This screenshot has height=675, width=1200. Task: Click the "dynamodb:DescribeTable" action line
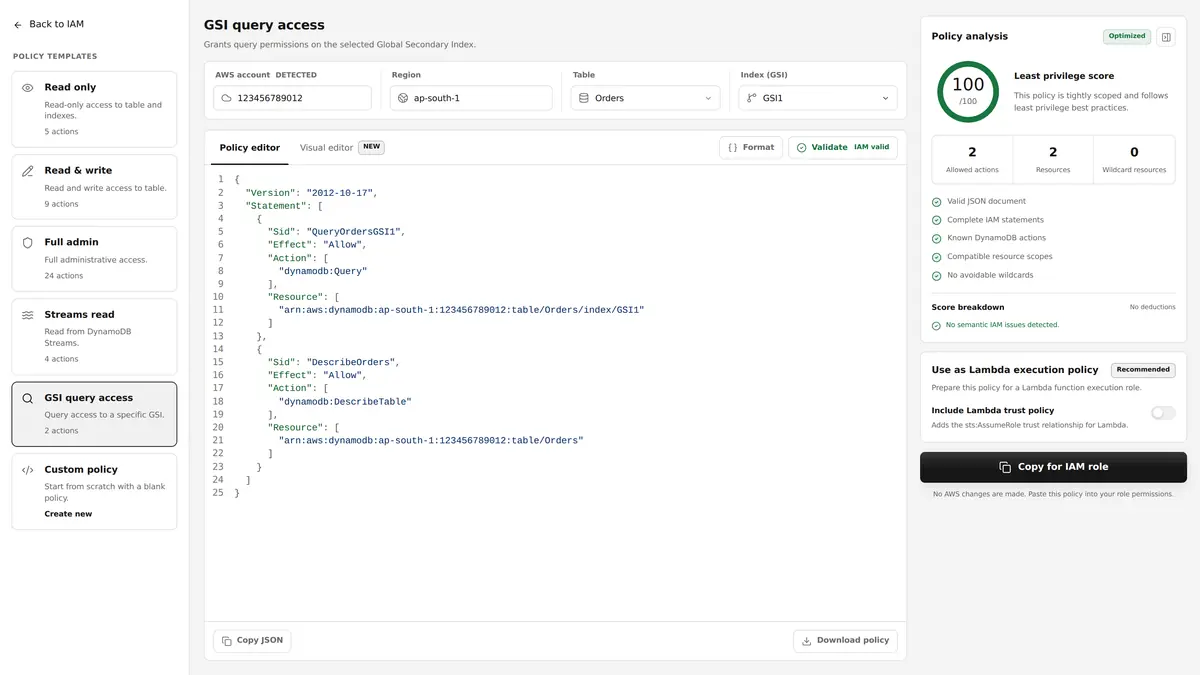(x=345, y=401)
